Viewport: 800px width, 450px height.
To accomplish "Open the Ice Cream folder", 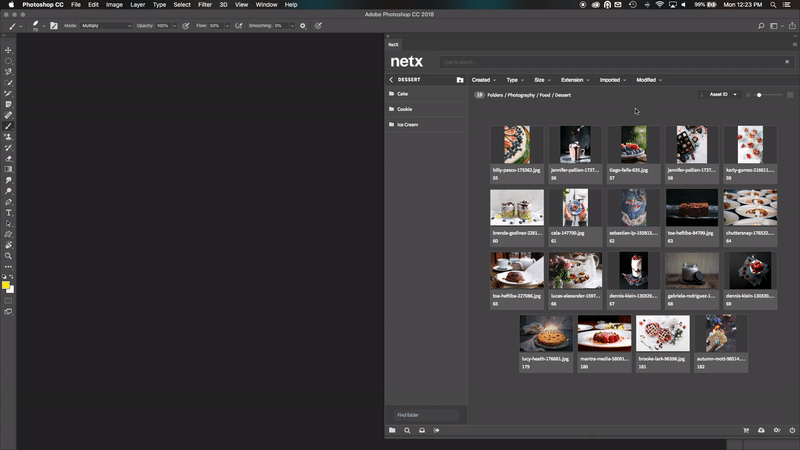I will [407, 125].
